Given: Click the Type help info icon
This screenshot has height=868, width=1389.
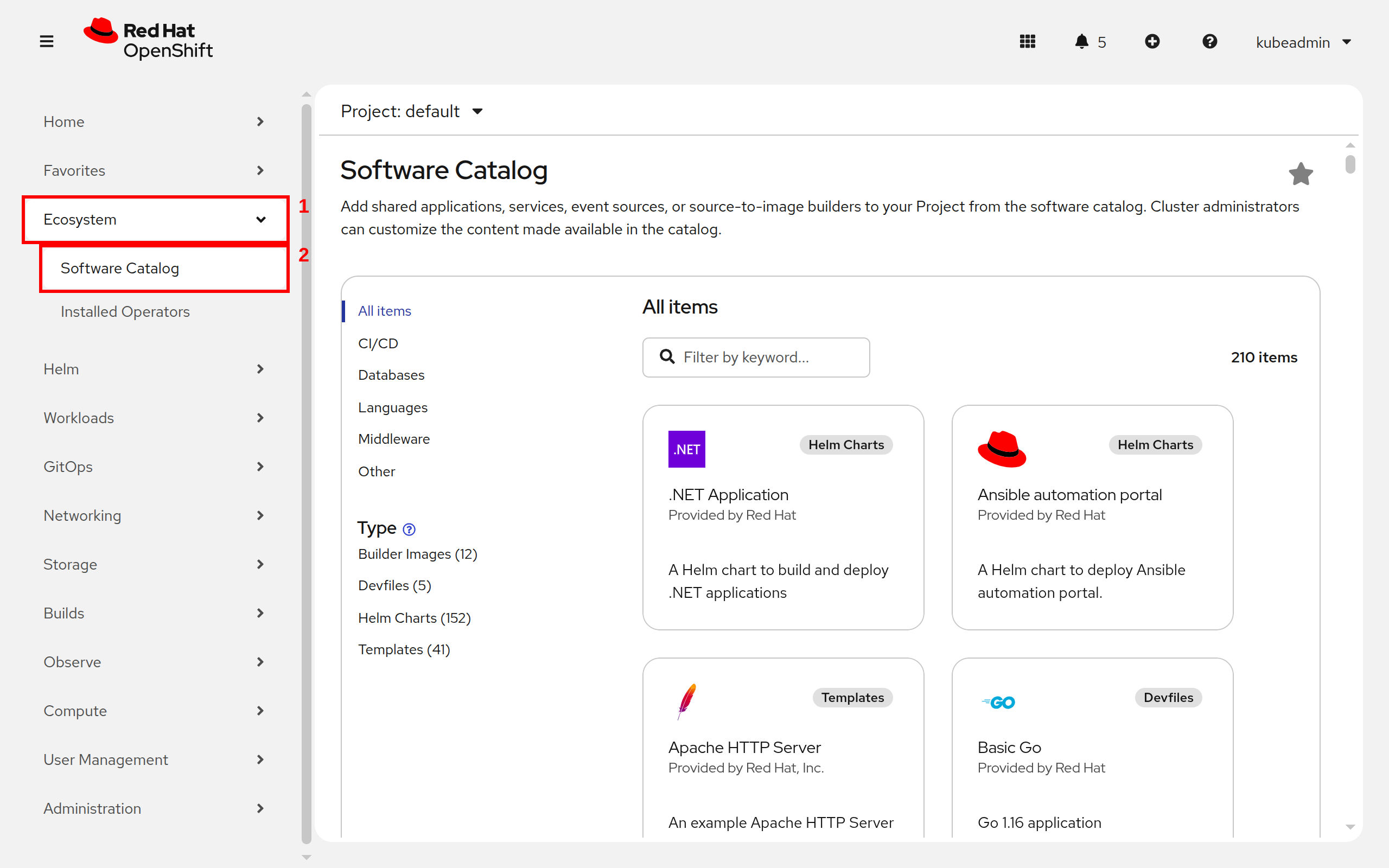Looking at the screenshot, I should 409,529.
